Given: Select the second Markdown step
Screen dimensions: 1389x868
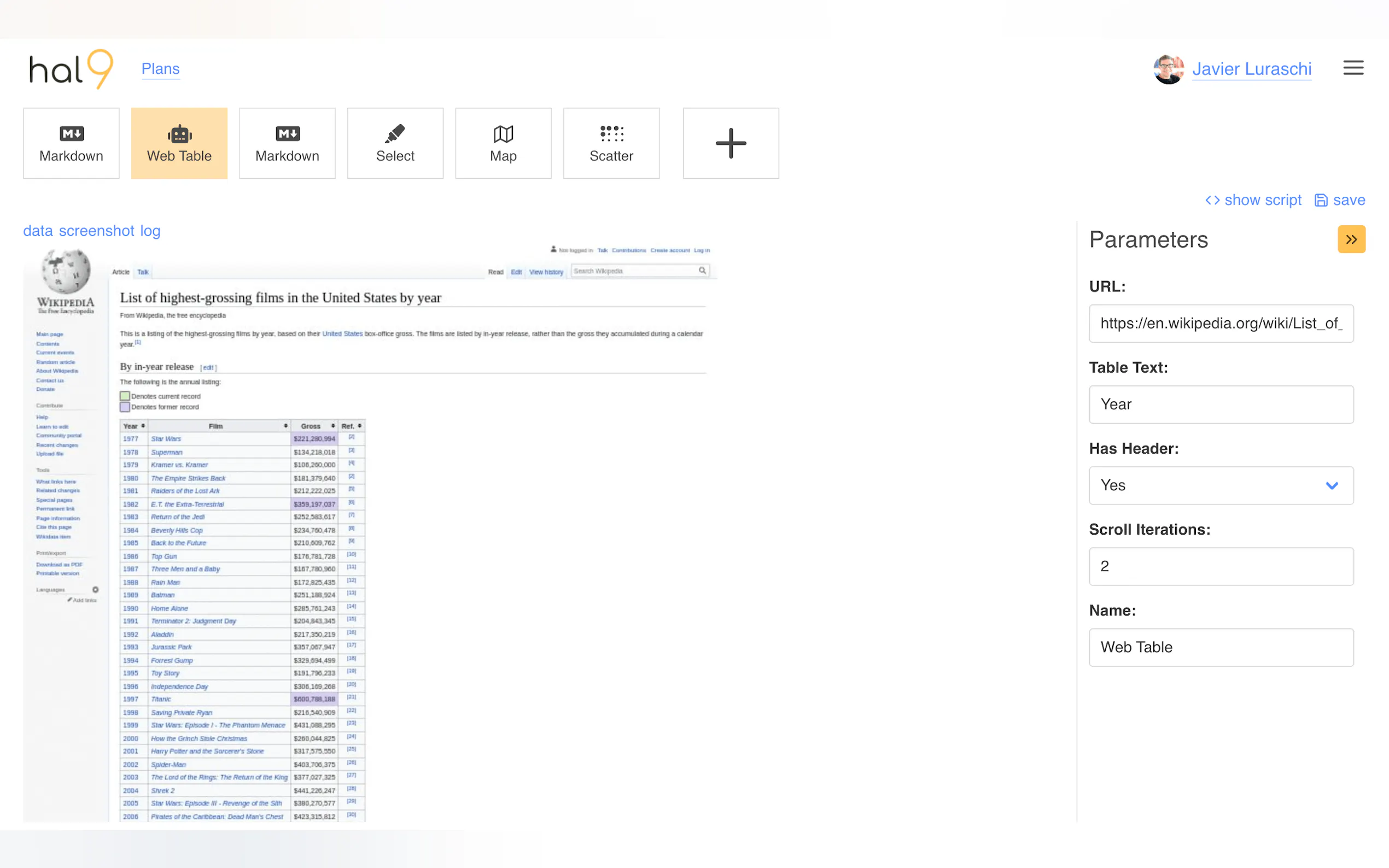Looking at the screenshot, I should tap(287, 144).
